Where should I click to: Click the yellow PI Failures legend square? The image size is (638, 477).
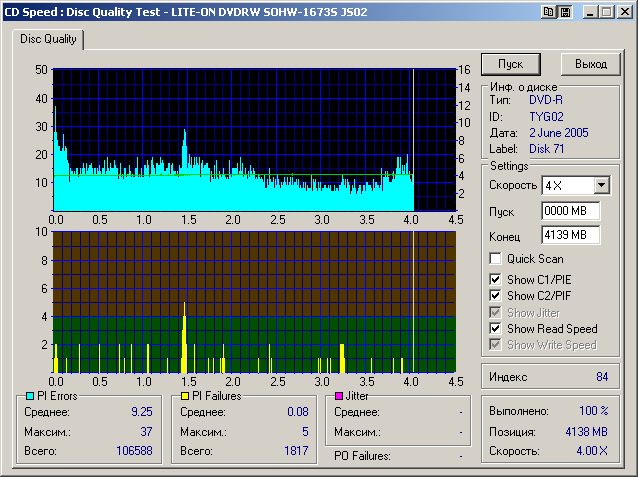(184, 396)
